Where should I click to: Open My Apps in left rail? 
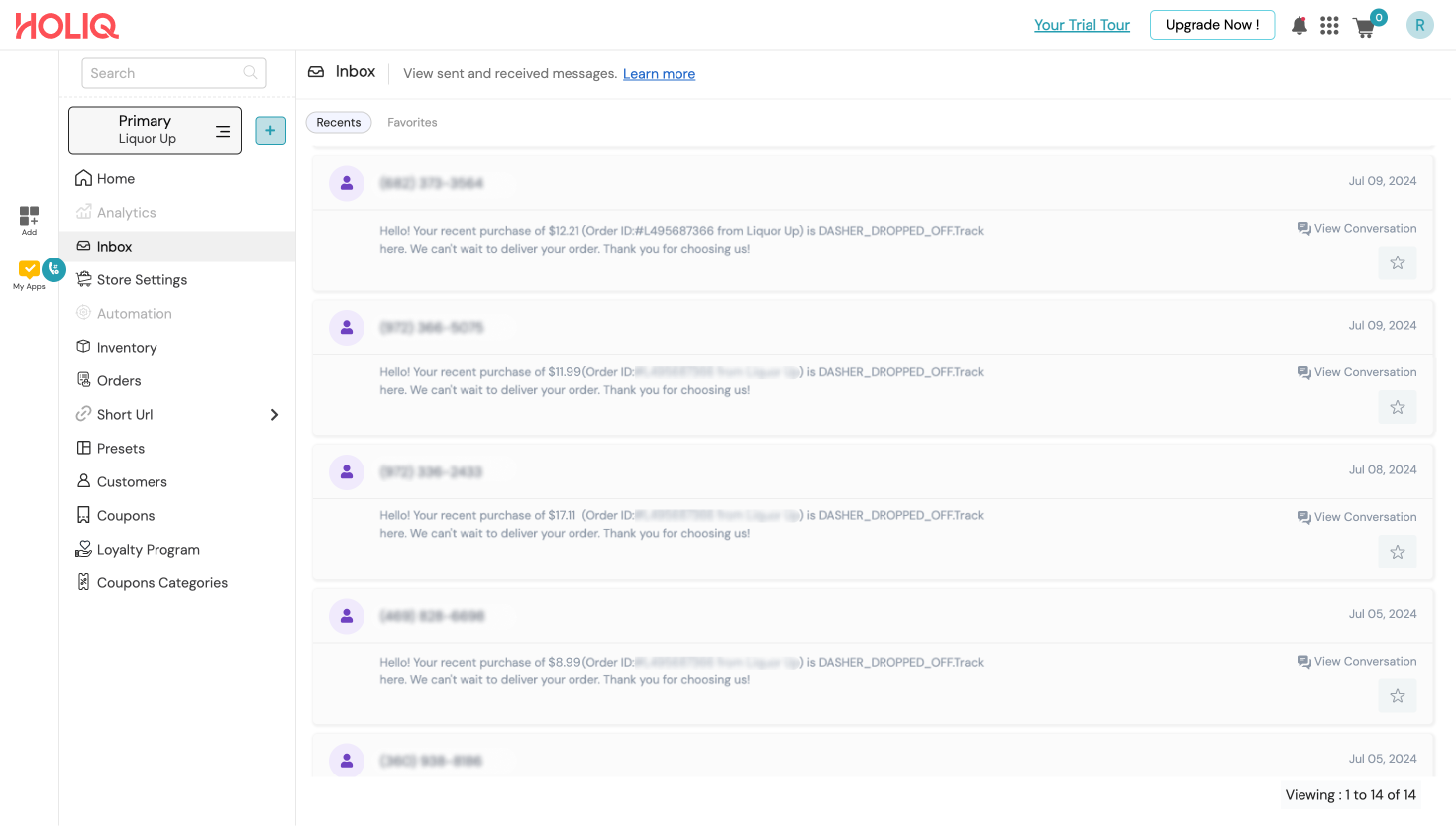click(x=30, y=273)
